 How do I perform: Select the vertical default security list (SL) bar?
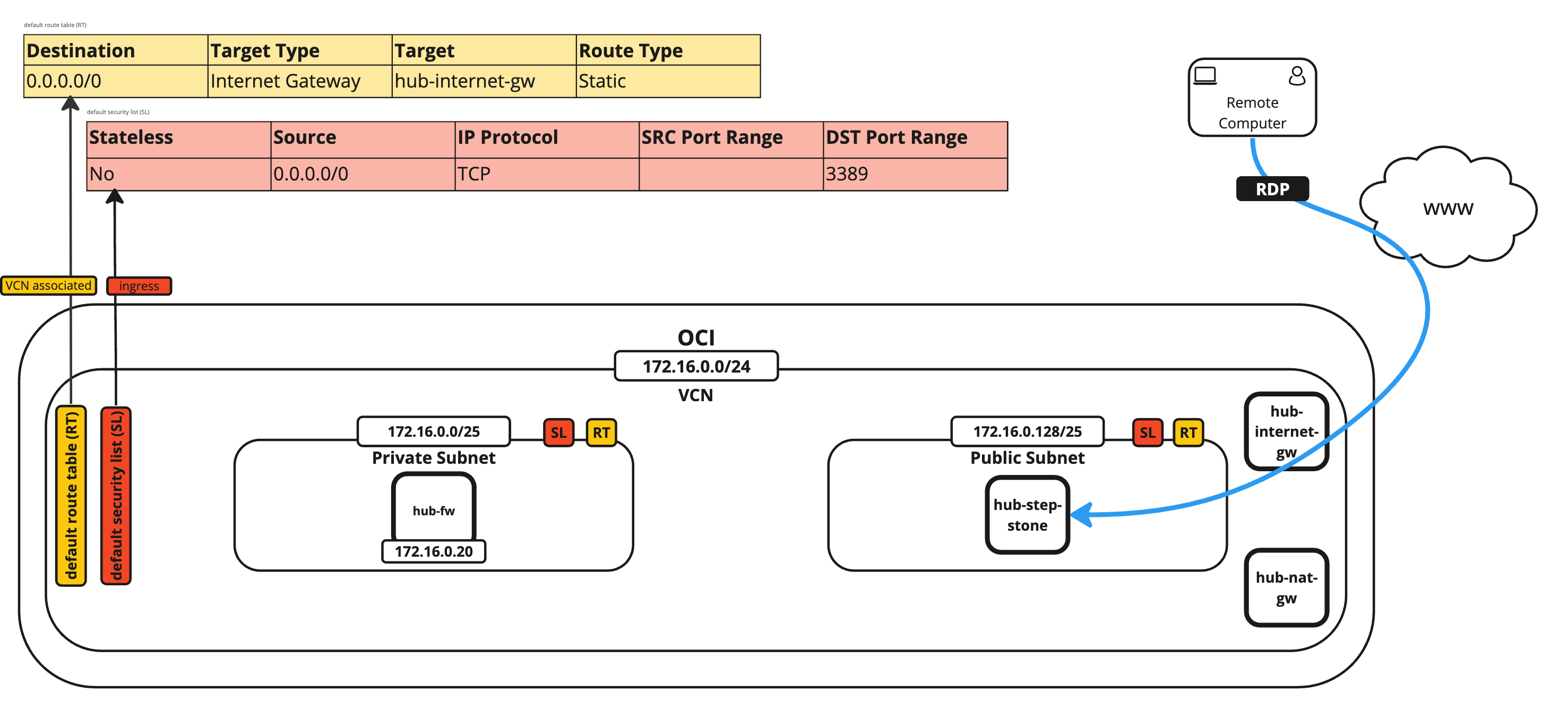pos(116,496)
